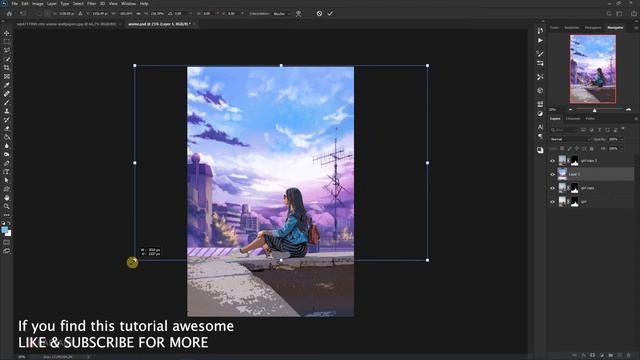Open the blend mode dropdown set to Normal
Screen dimensions: 640x360
pos(570,139)
